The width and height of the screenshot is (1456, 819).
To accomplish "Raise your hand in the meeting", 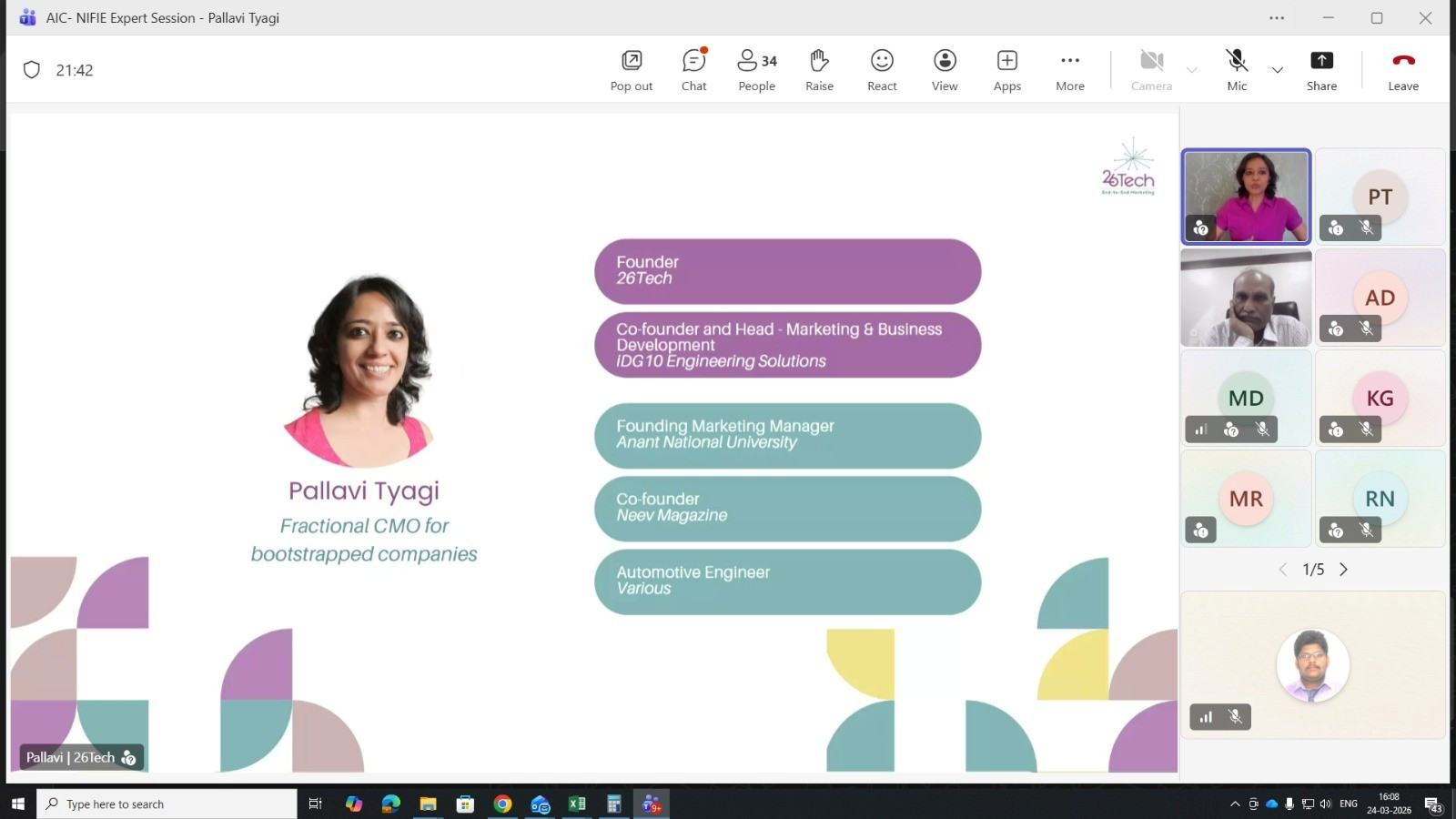I will tap(819, 70).
